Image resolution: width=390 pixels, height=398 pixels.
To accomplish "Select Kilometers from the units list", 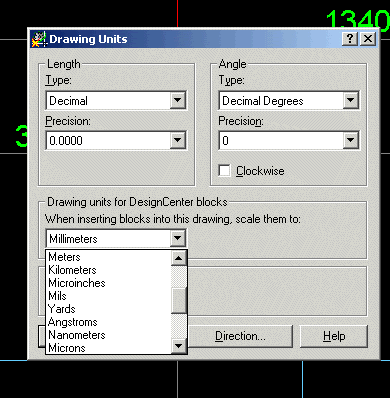I will pos(108,270).
